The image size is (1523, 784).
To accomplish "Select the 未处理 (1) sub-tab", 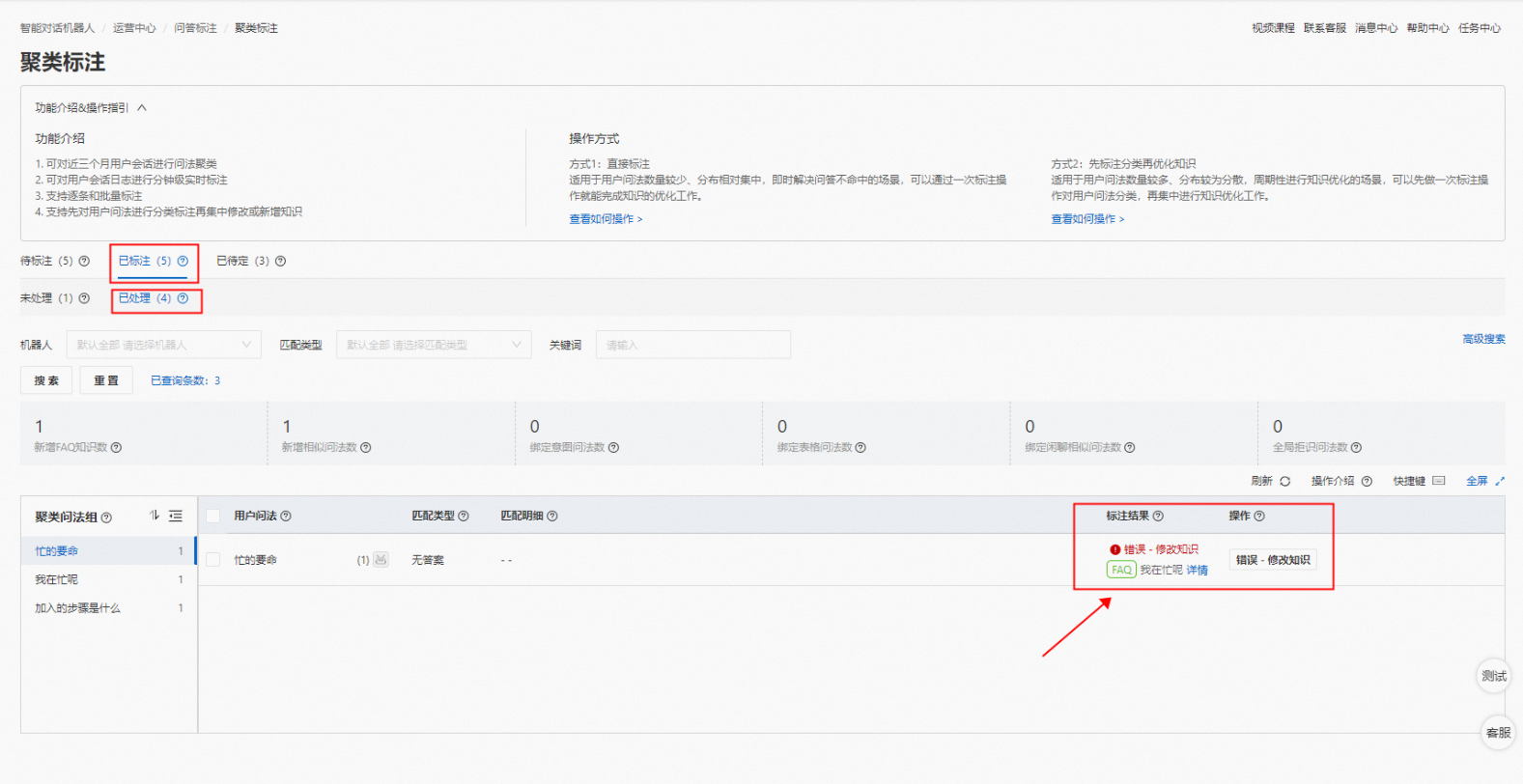I will click(x=46, y=298).
